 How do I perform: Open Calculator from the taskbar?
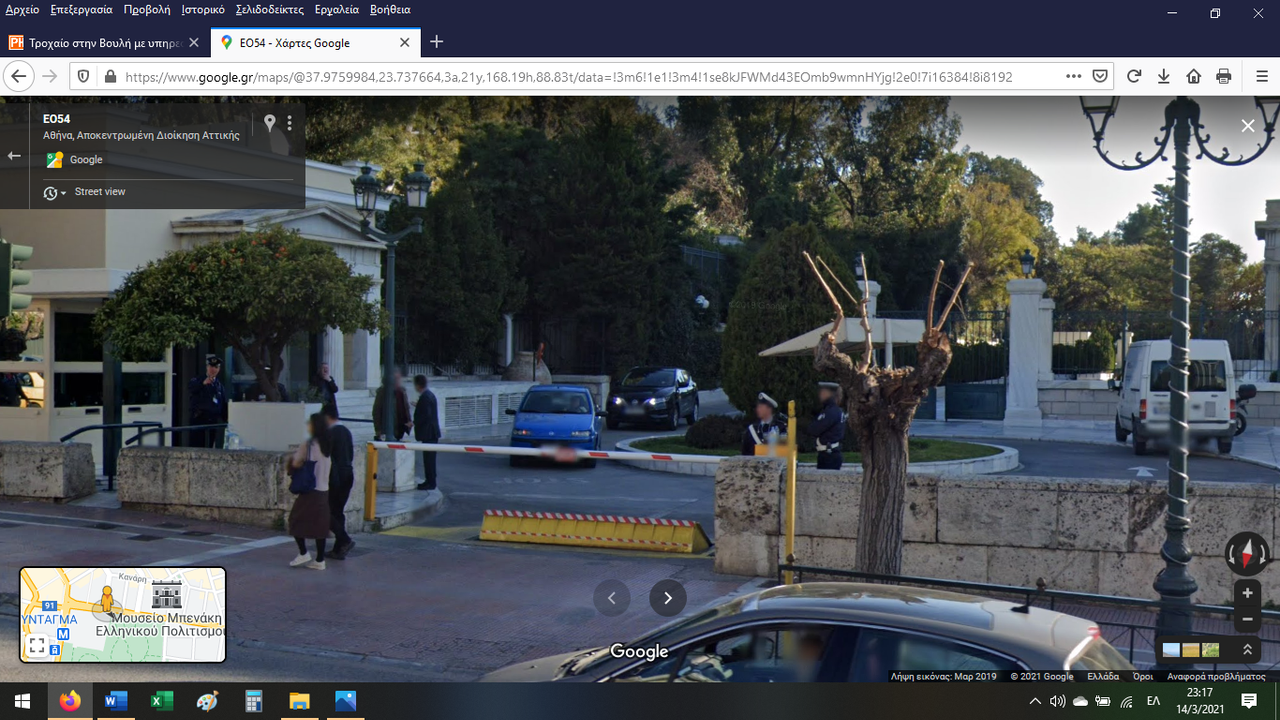click(x=253, y=701)
